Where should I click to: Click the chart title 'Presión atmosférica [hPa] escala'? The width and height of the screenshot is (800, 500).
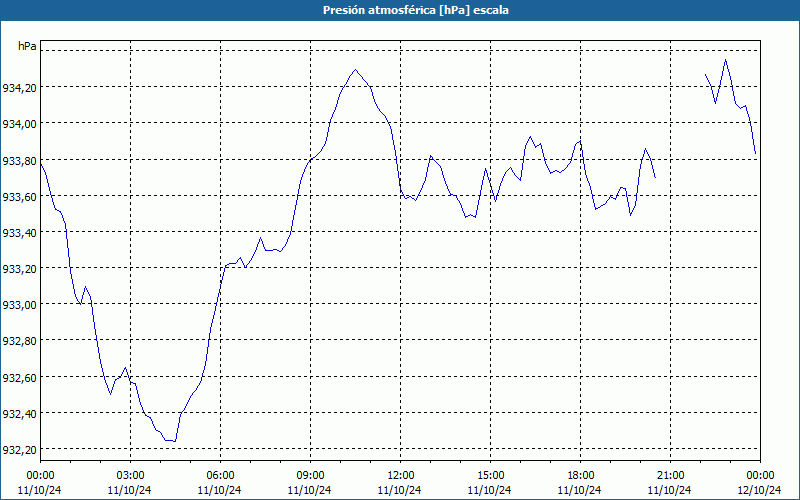pyautogui.click(x=415, y=10)
